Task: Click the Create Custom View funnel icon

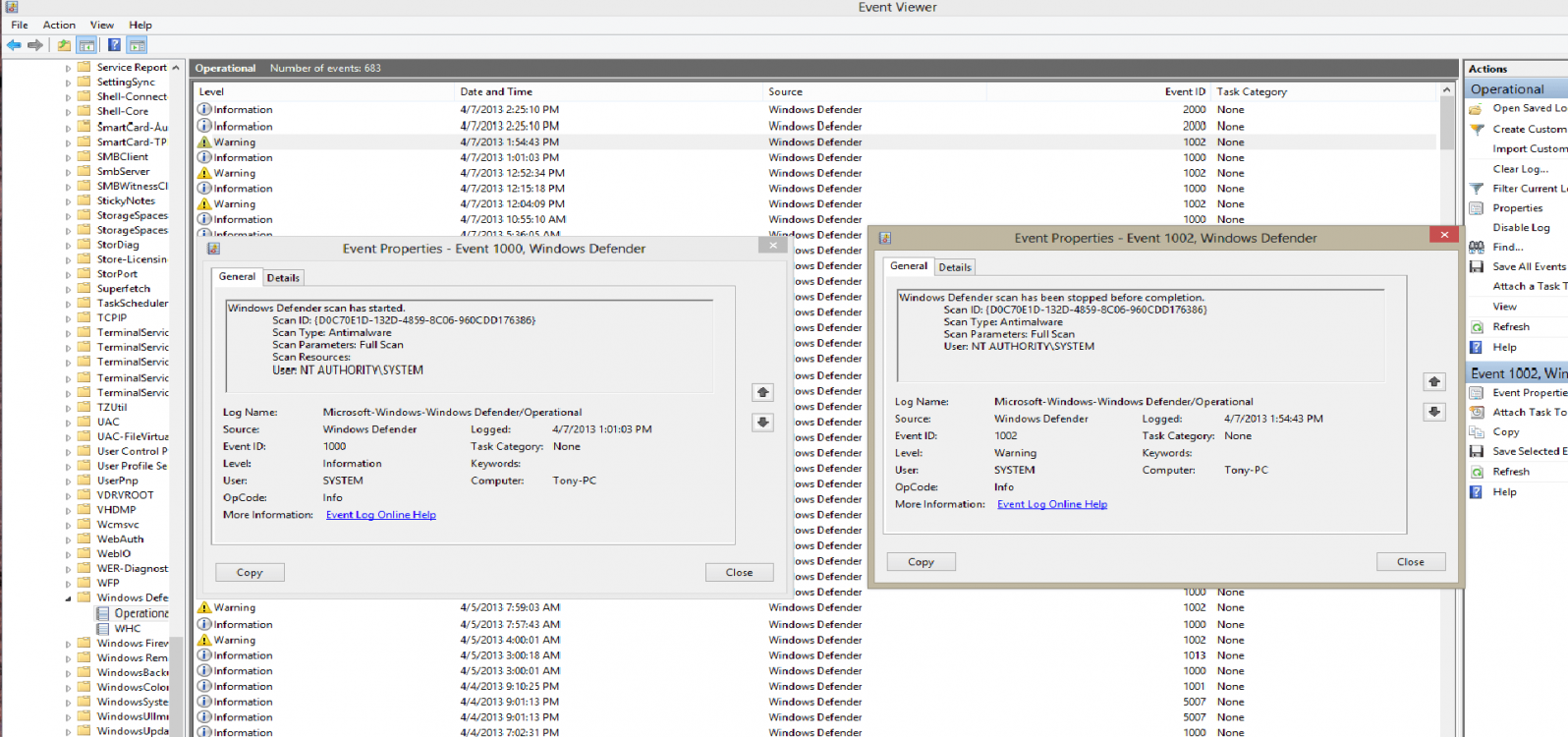Action: (1476, 129)
